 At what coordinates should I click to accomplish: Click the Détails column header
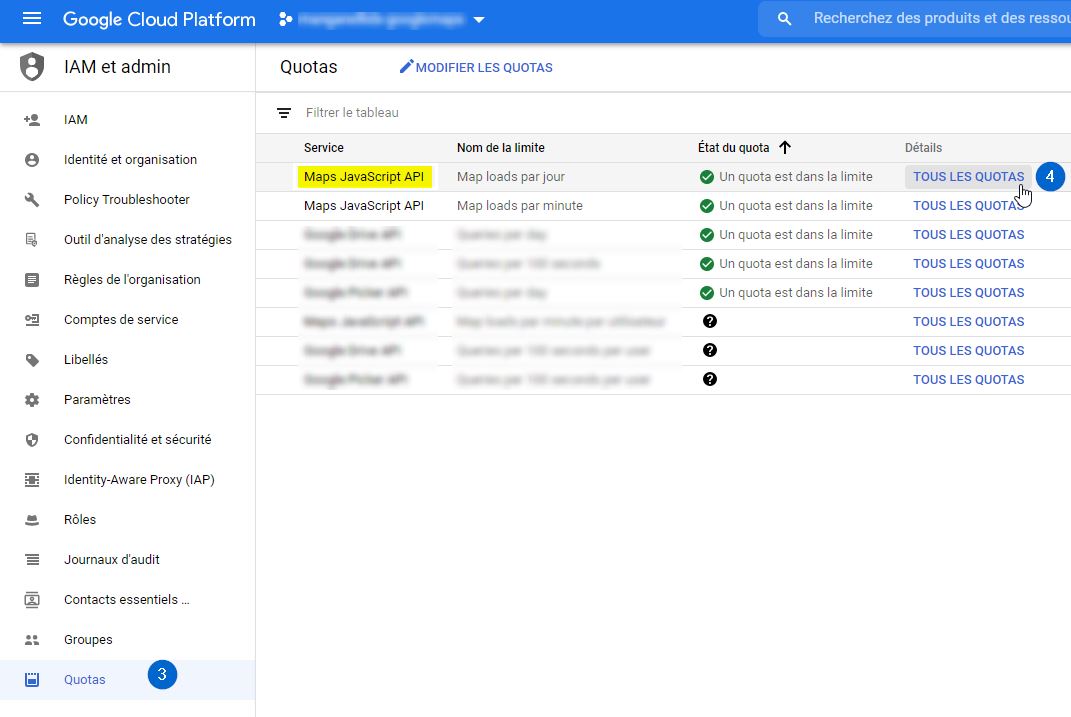[x=923, y=147]
